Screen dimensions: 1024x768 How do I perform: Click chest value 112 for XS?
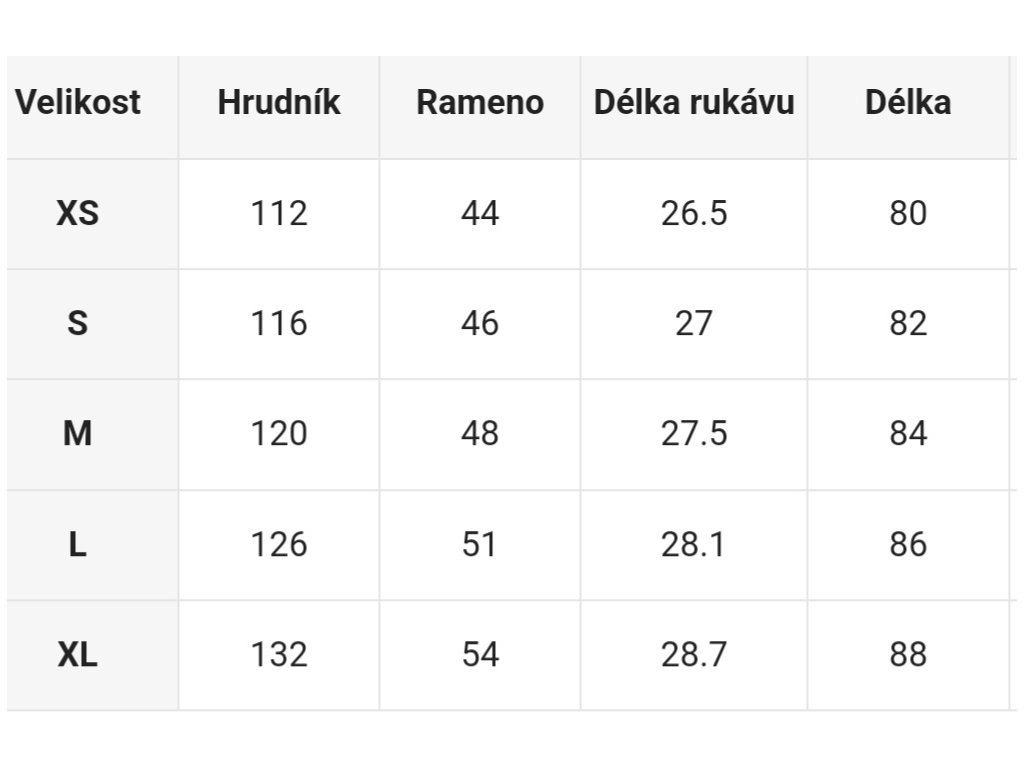[x=279, y=214]
